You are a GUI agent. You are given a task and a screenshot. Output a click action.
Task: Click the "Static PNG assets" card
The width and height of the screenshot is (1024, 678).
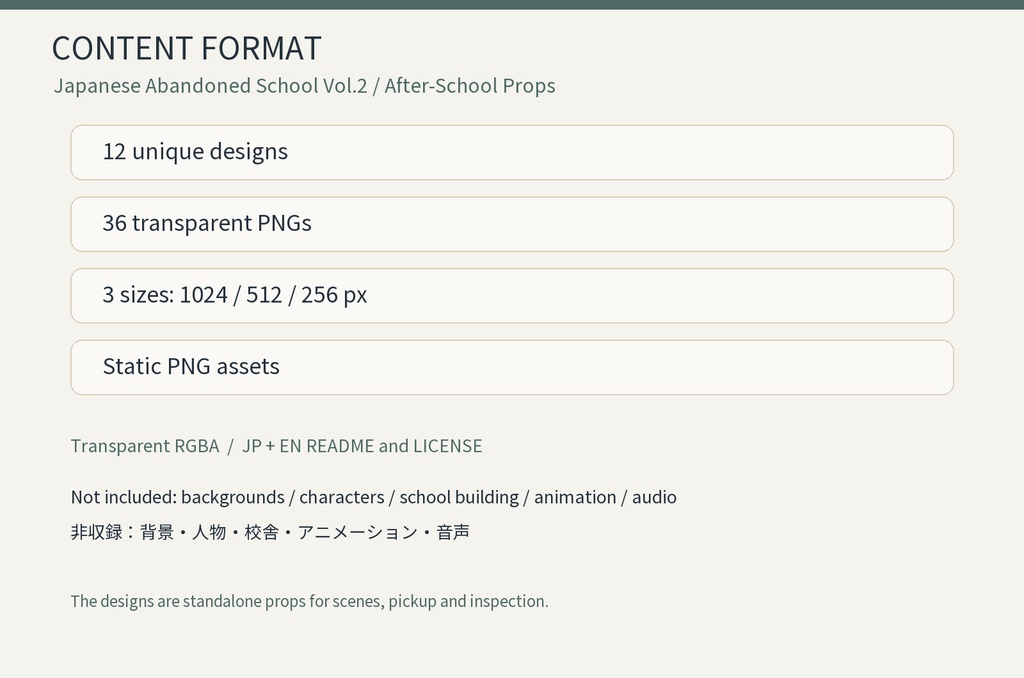512,367
